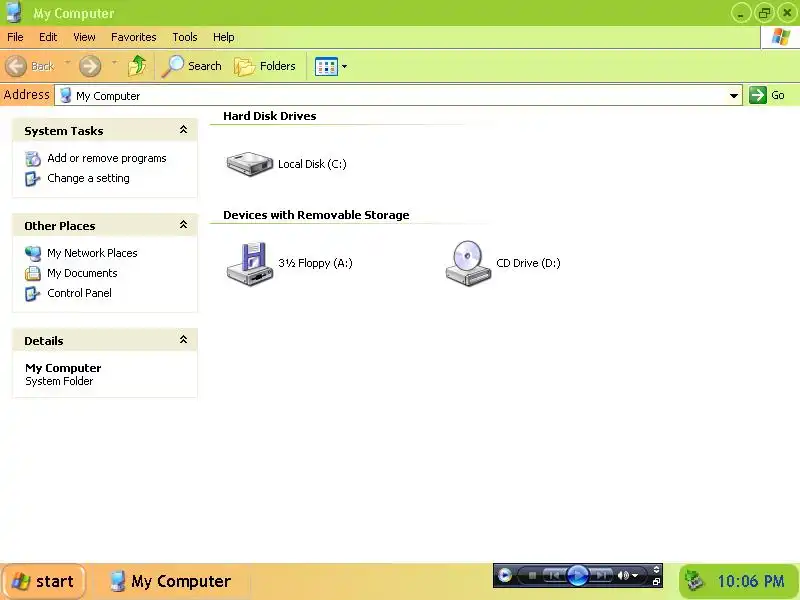Collapse the Other Places panel
Viewport: 800px width, 600px height.
click(x=183, y=225)
